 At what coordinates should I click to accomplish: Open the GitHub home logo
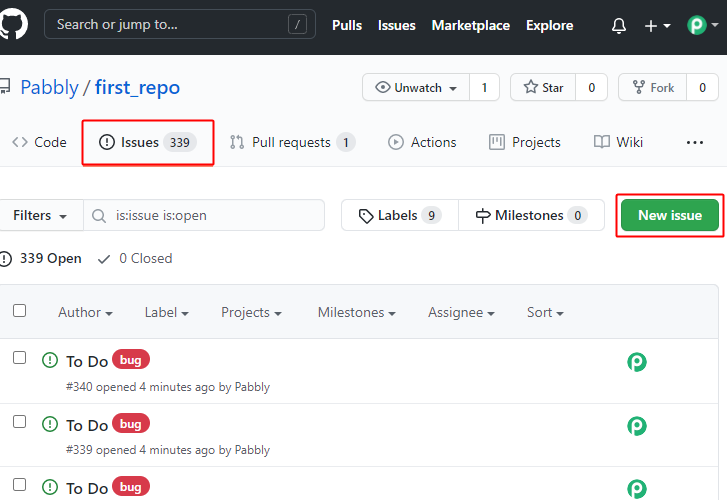tap(14, 24)
